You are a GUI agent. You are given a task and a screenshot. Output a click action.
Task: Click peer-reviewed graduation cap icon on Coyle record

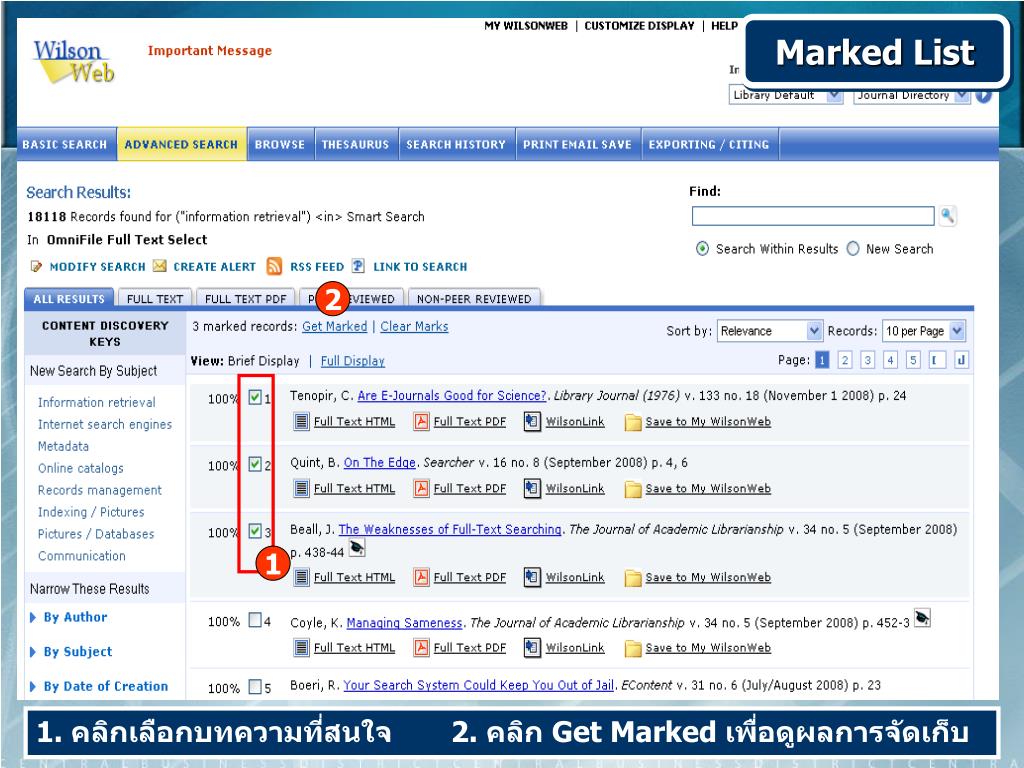(x=922, y=617)
